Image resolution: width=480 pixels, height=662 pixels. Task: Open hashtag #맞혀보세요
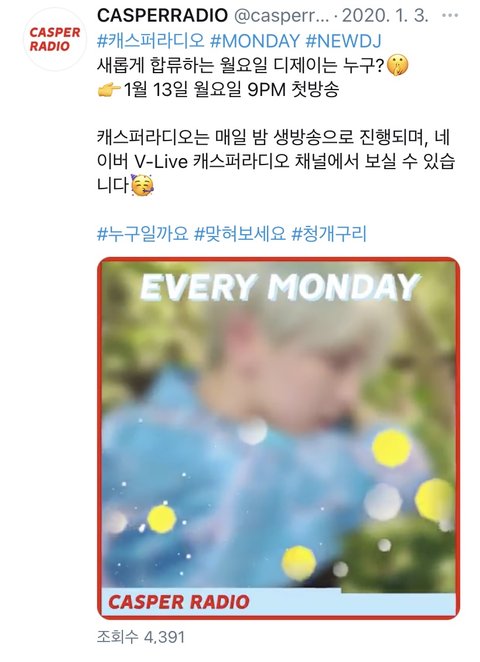239,233
